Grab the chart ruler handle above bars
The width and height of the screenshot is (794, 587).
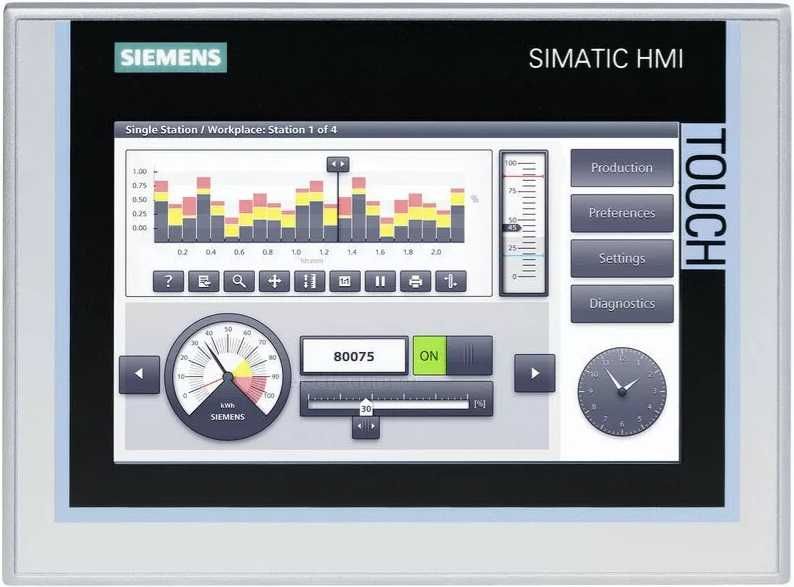click(338, 164)
